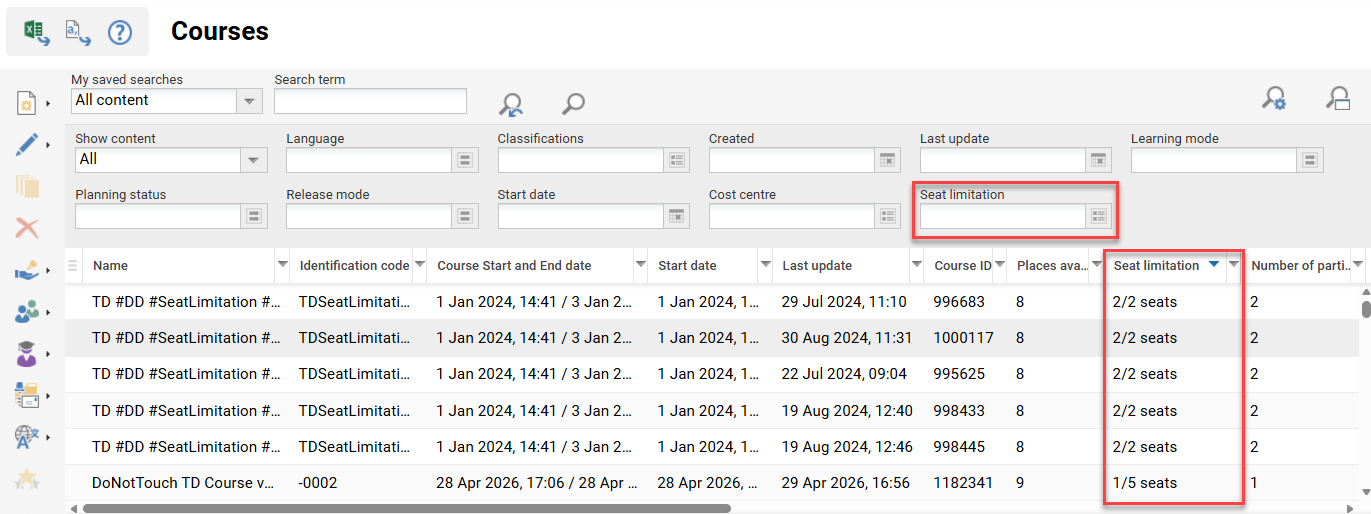Open Classifications picker icon
This screenshot has height=514, width=1371.
(x=676, y=160)
